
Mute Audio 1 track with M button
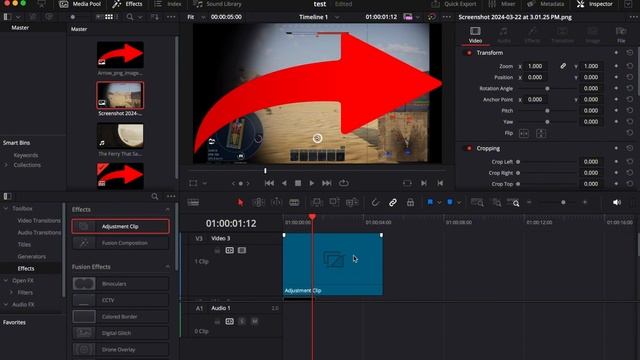(x=255, y=321)
